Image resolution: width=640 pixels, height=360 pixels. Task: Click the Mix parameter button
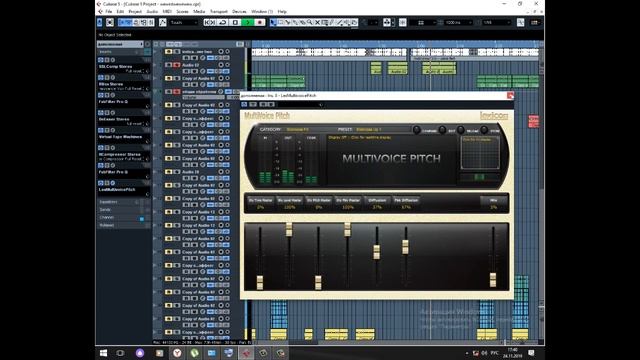pyautogui.click(x=493, y=200)
